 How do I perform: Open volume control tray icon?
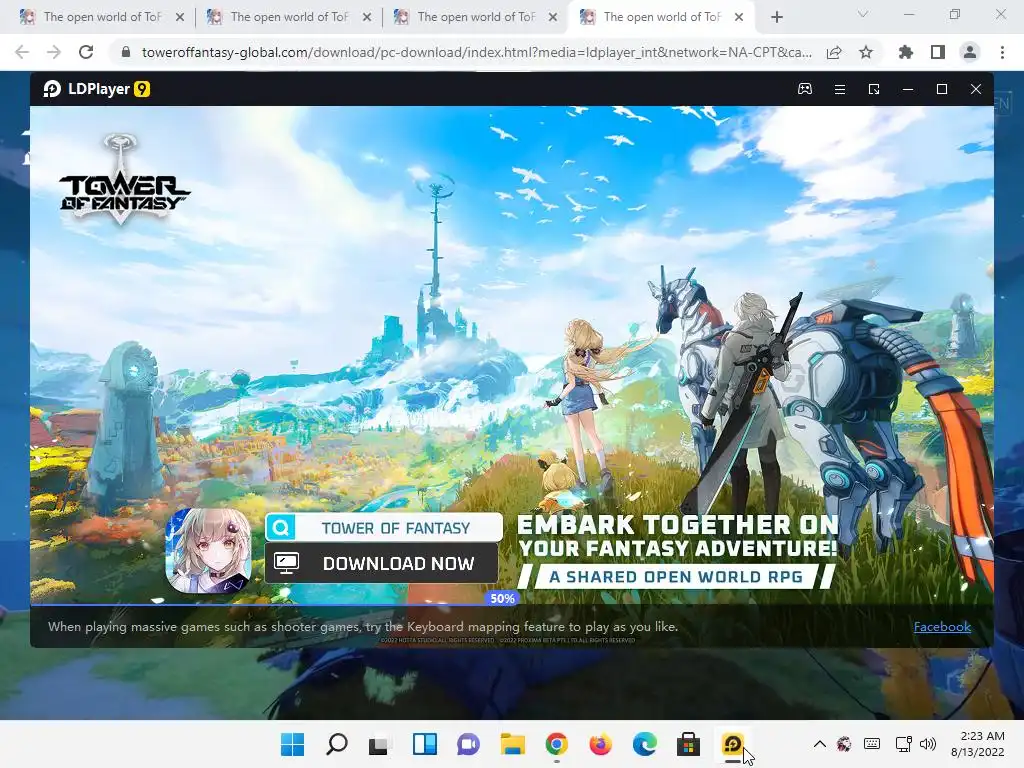[928, 743]
